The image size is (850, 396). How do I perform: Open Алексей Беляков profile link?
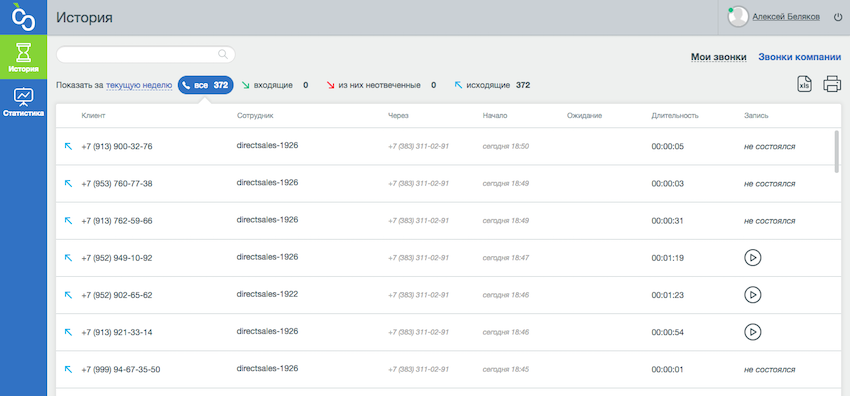(786, 17)
